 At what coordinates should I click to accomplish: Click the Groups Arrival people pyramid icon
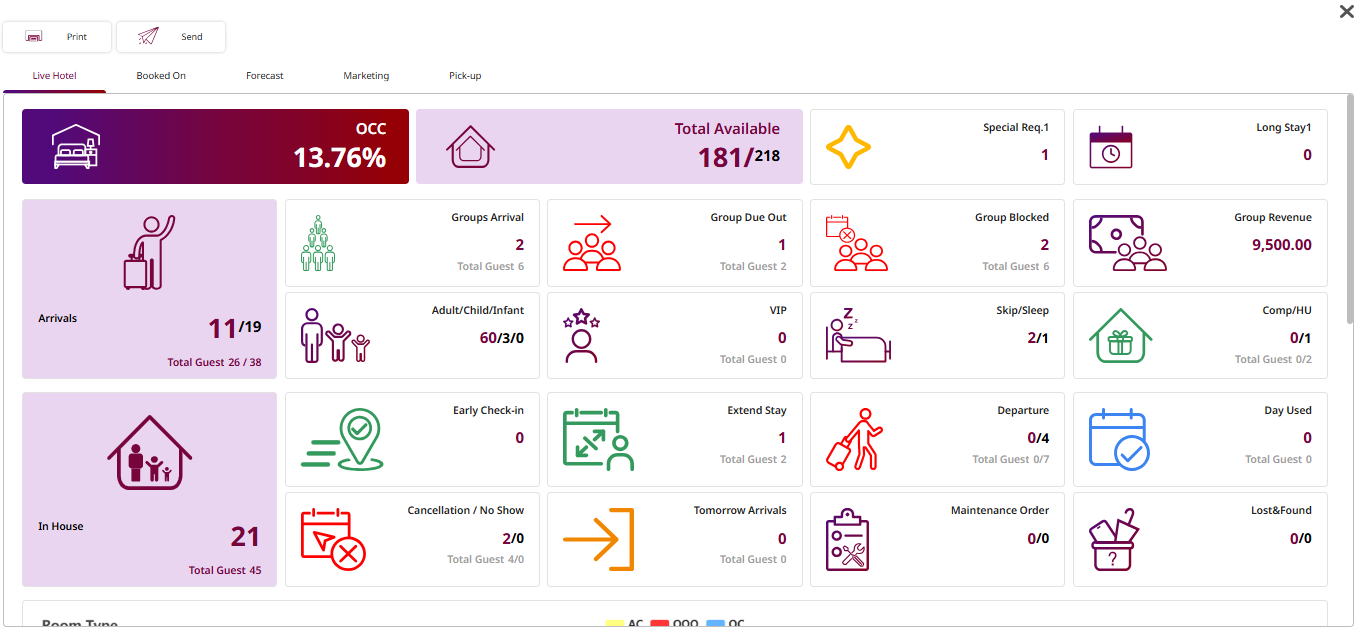click(318, 243)
